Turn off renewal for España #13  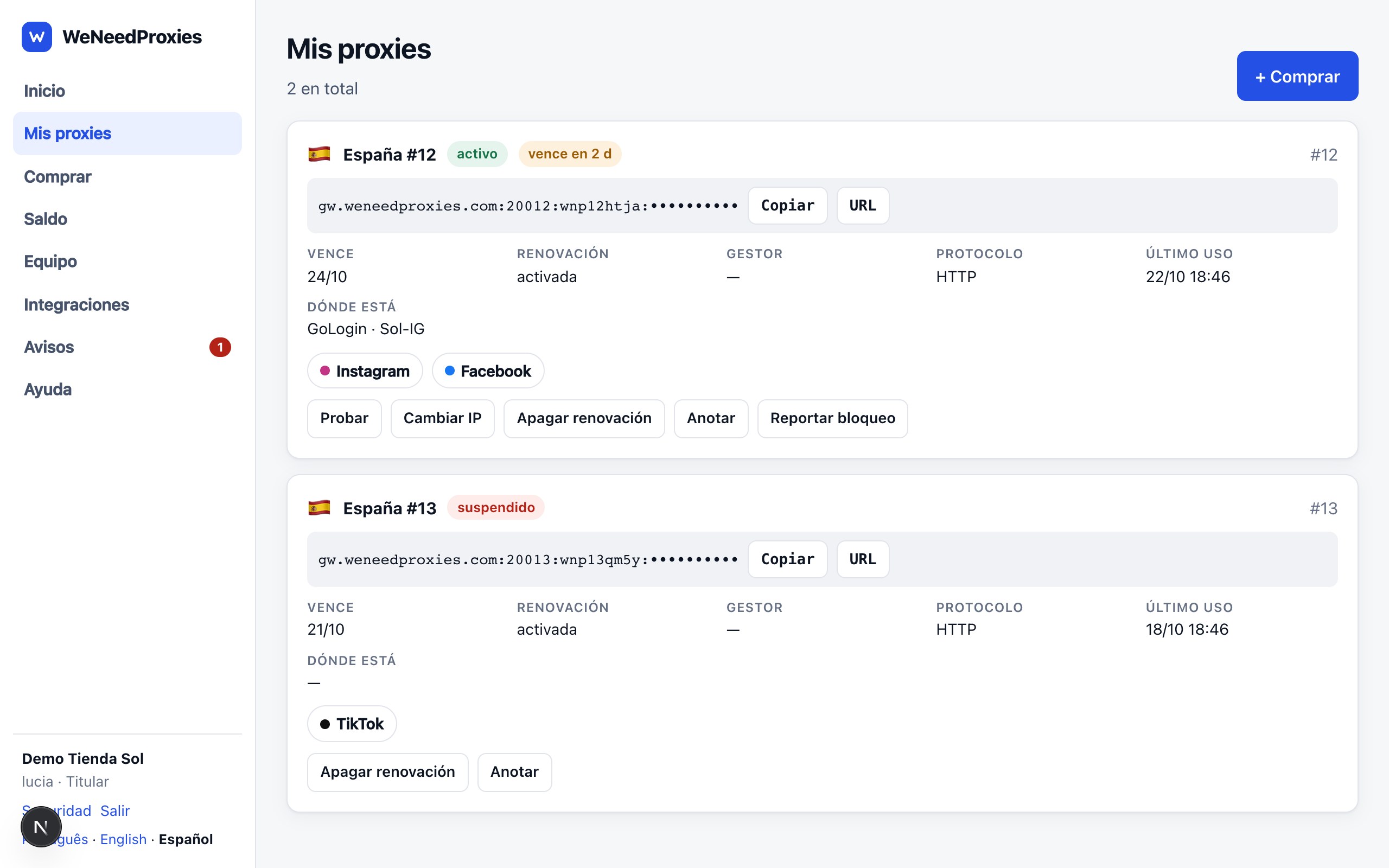(388, 772)
